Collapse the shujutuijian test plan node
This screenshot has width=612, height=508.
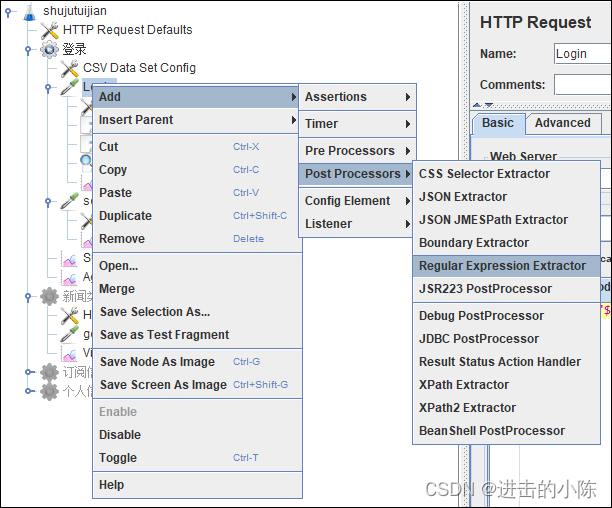pos(8,12)
